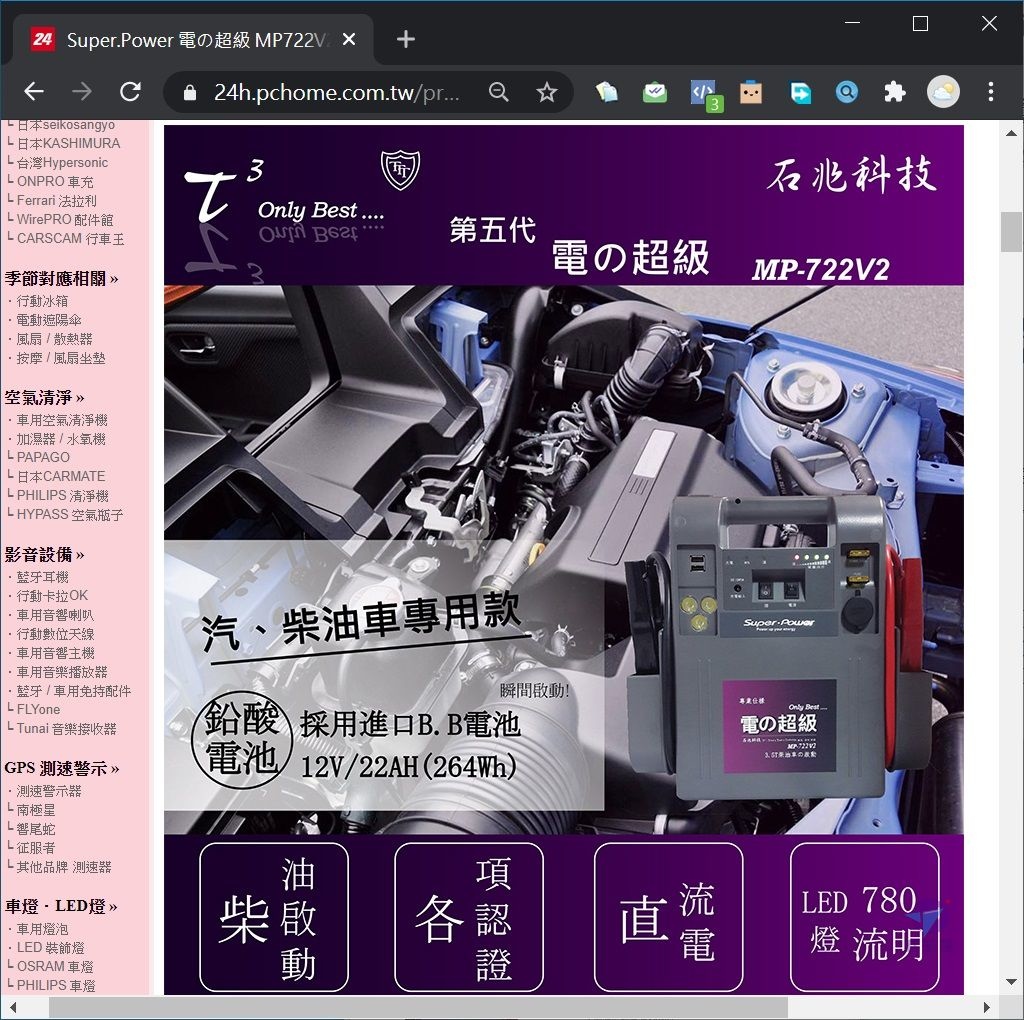Viewport: 1024px width, 1020px height.
Task: Open 行動卡拉OK link
Action: 52,596
